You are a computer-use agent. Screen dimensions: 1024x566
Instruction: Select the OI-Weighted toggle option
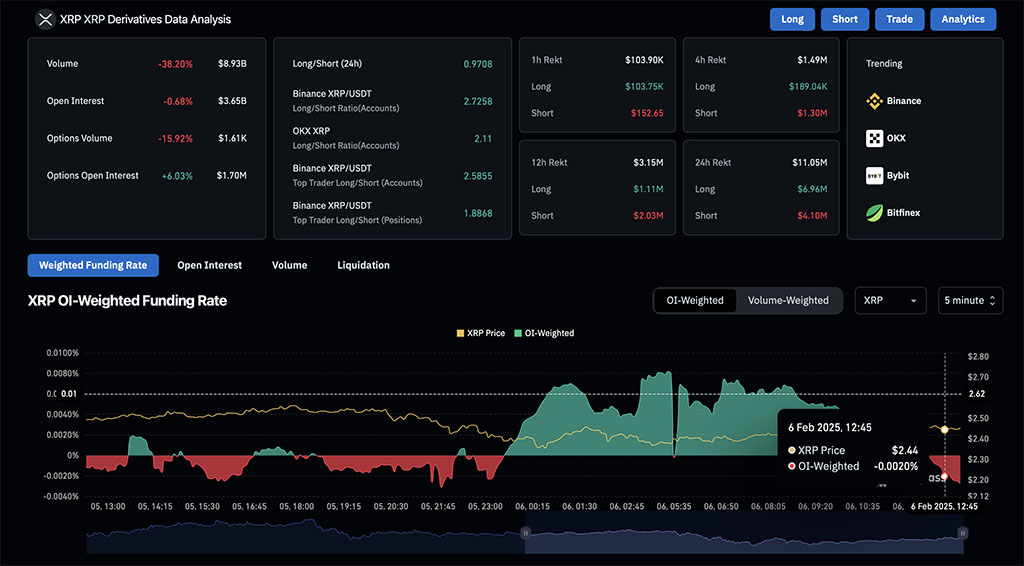695,300
